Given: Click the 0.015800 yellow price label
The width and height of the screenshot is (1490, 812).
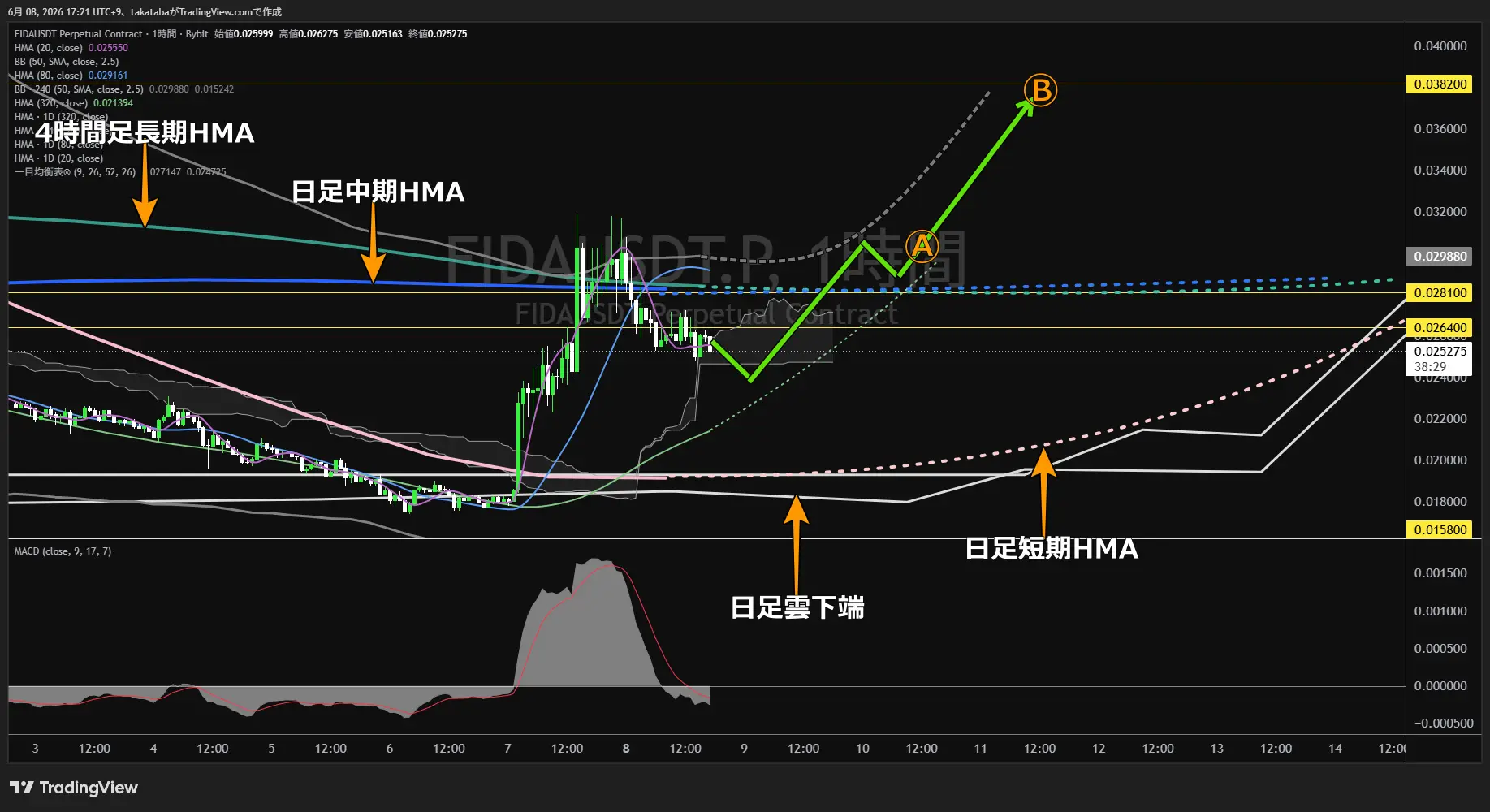Looking at the screenshot, I should click(1440, 530).
